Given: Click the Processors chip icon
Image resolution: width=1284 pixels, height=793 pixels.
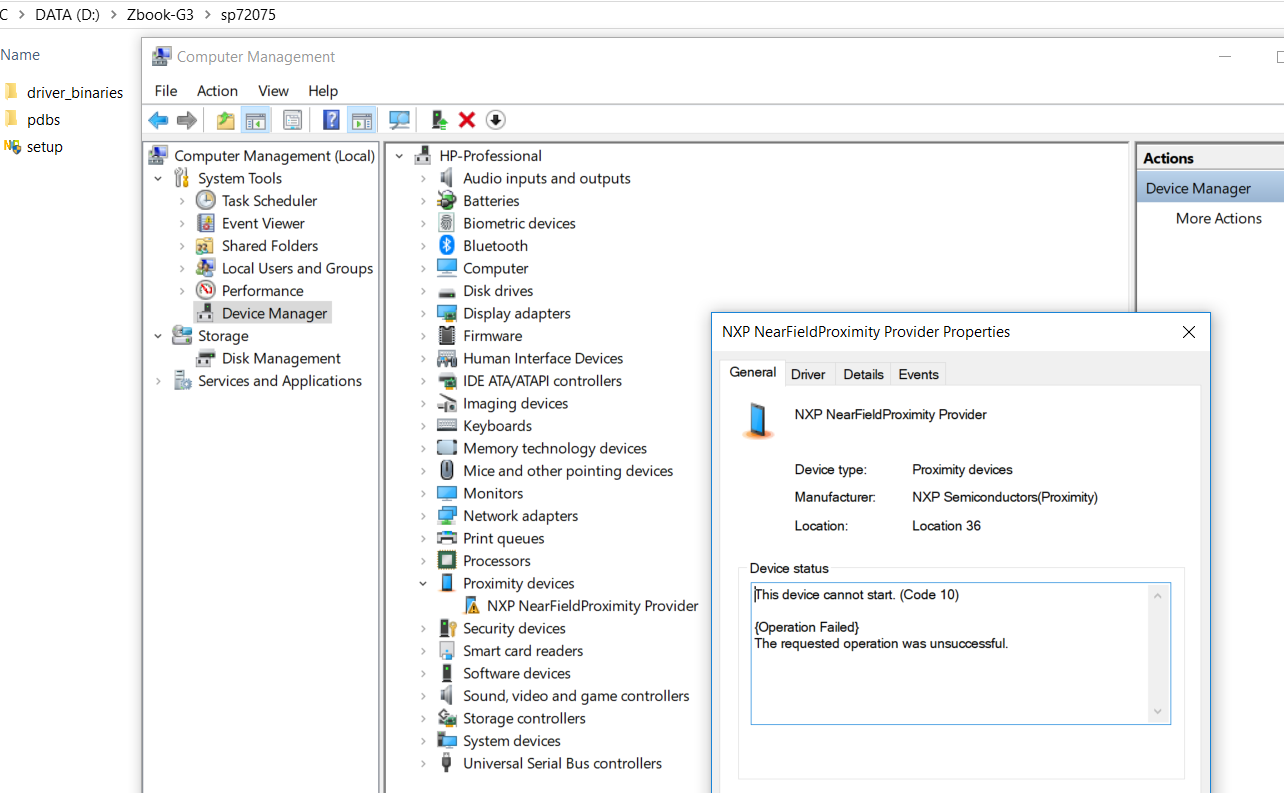Looking at the screenshot, I should (x=447, y=561).
